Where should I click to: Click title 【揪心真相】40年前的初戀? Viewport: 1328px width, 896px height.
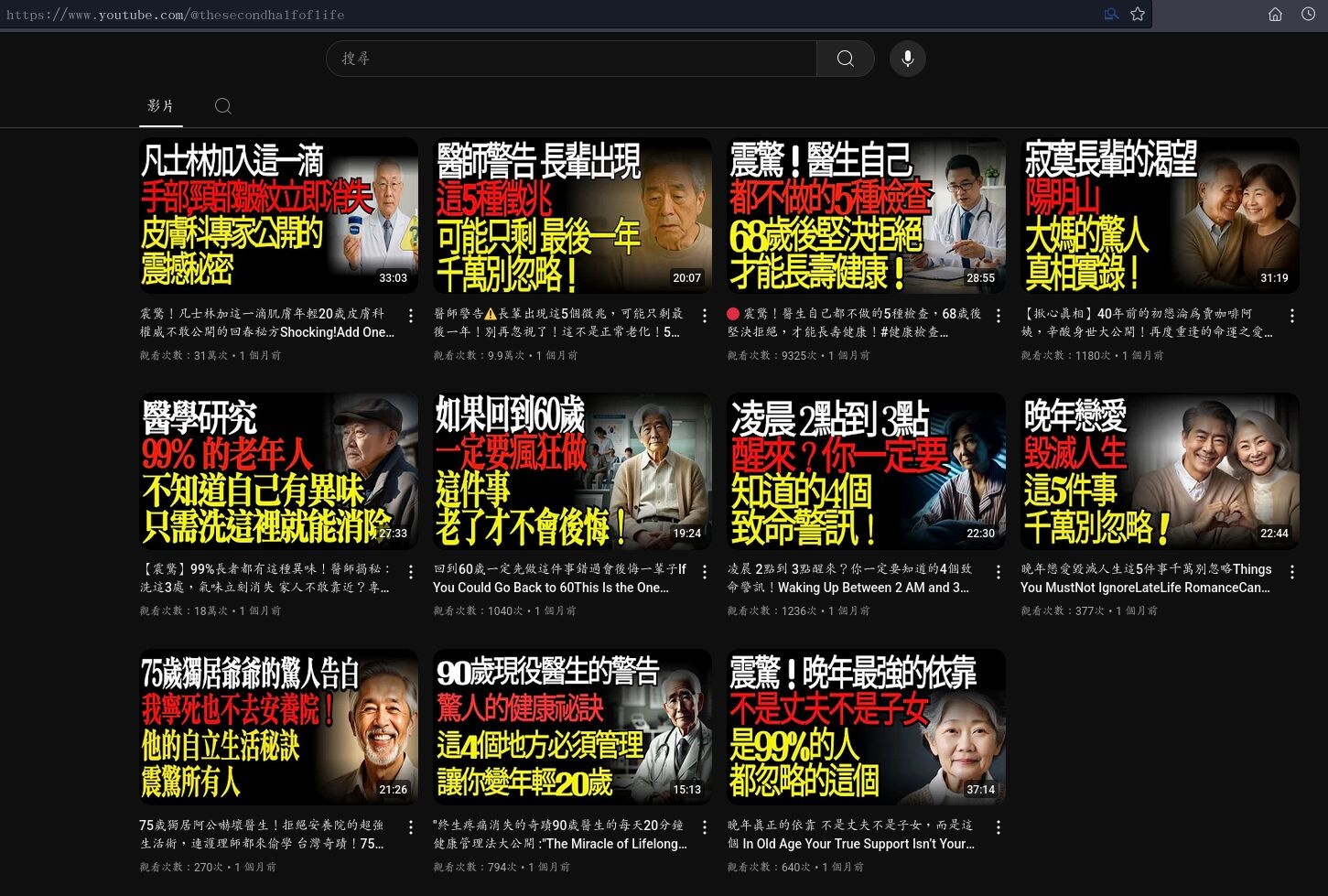click(1147, 322)
